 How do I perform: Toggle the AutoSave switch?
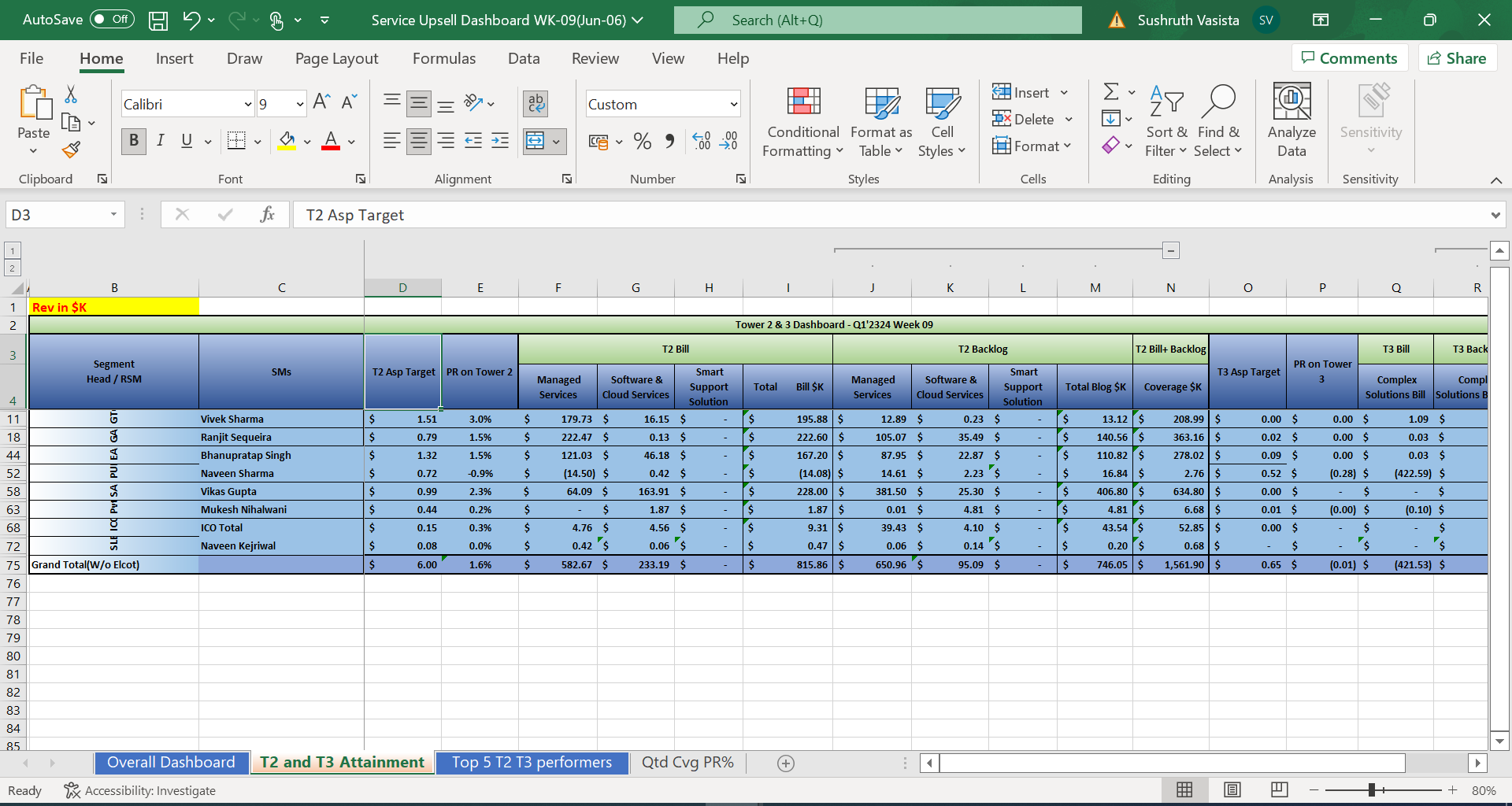coord(112,20)
